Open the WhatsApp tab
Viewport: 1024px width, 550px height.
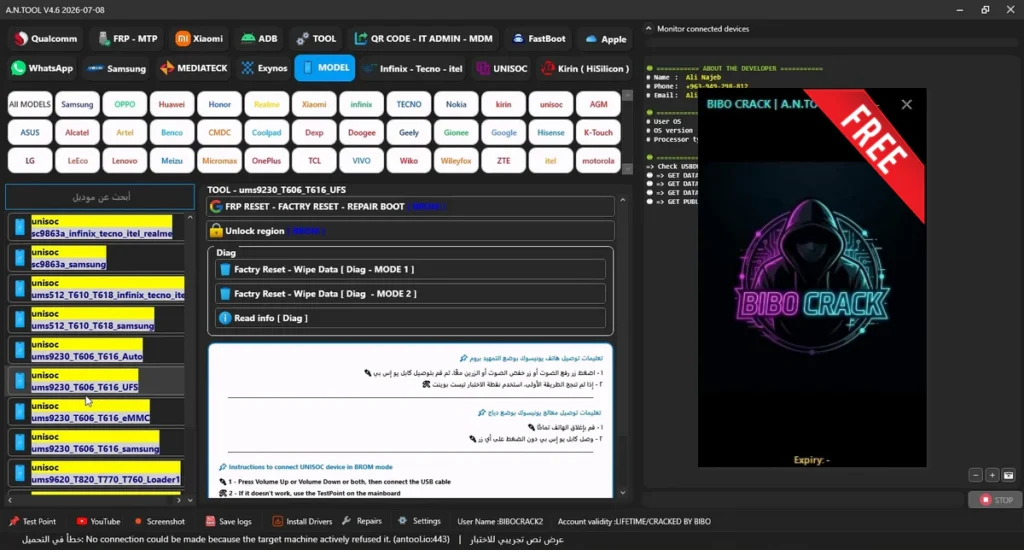42,68
